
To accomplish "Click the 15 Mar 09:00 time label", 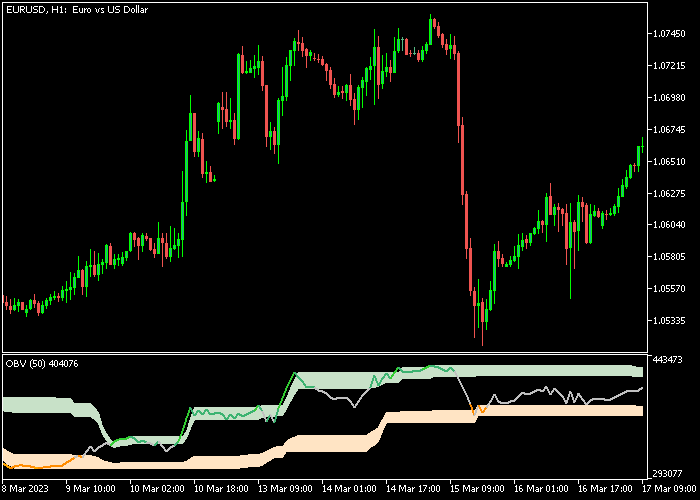I will tap(477, 488).
